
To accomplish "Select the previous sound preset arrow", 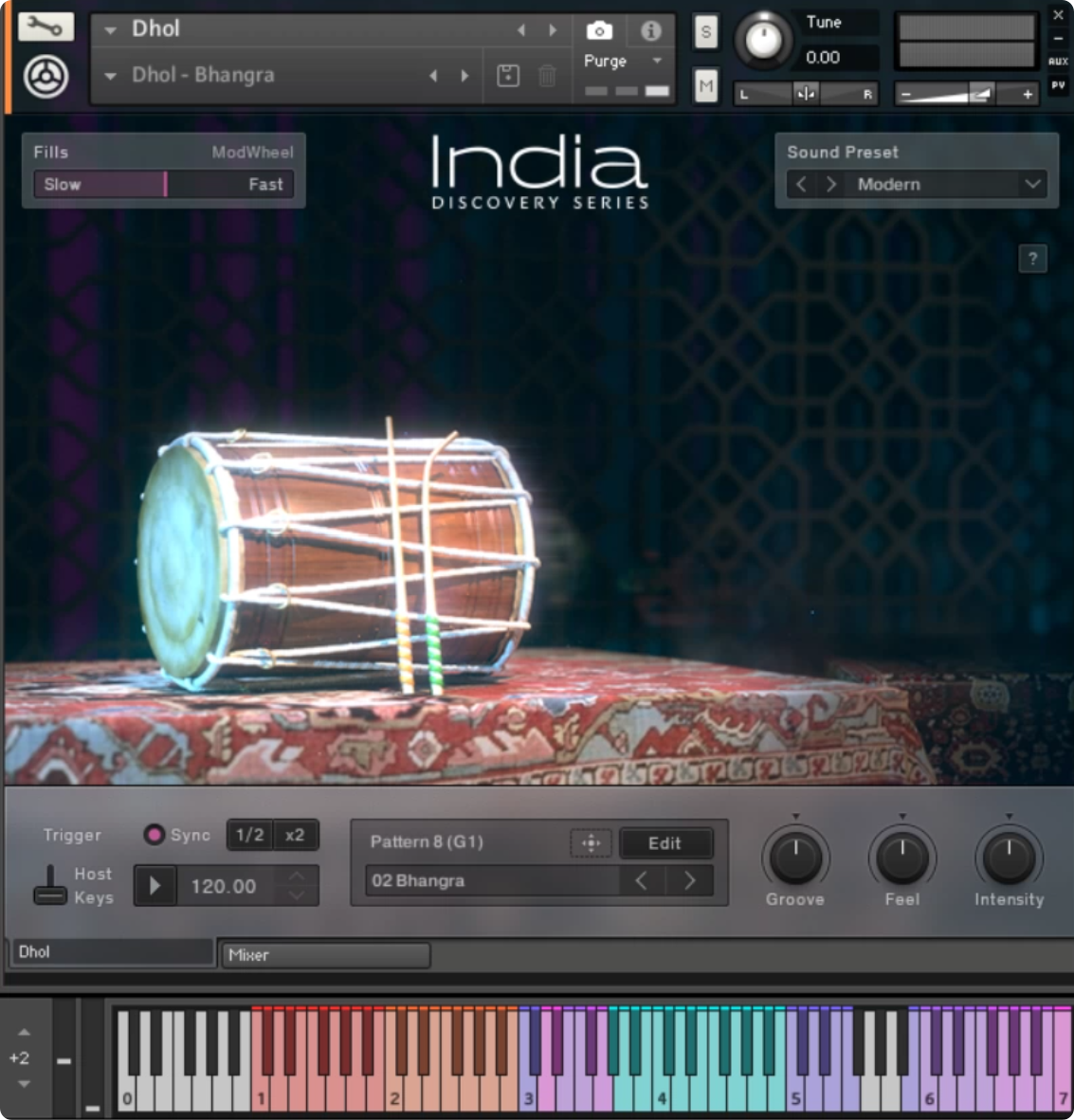I will coord(801,185).
